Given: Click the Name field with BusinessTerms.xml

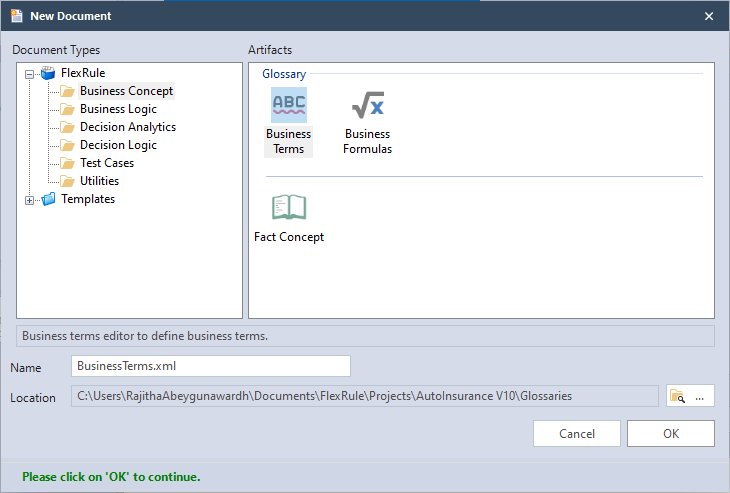Looking at the screenshot, I should point(211,366).
